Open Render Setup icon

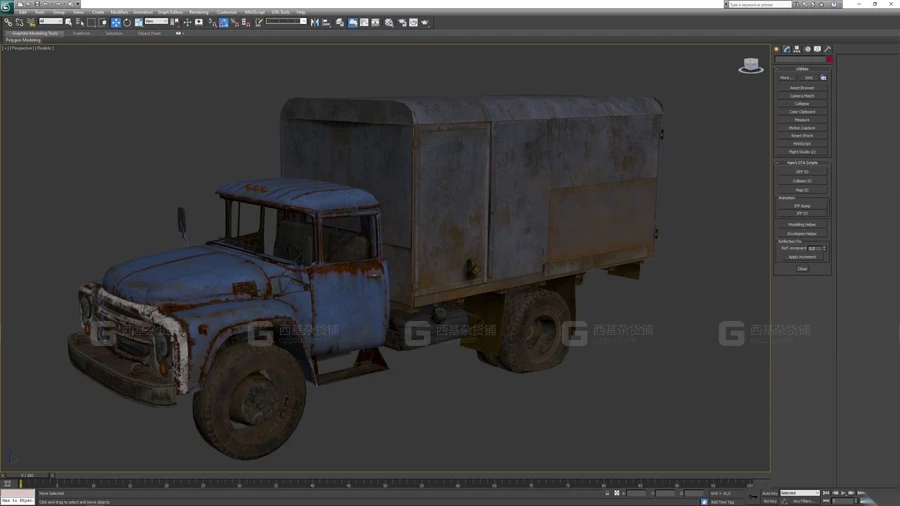(x=402, y=22)
